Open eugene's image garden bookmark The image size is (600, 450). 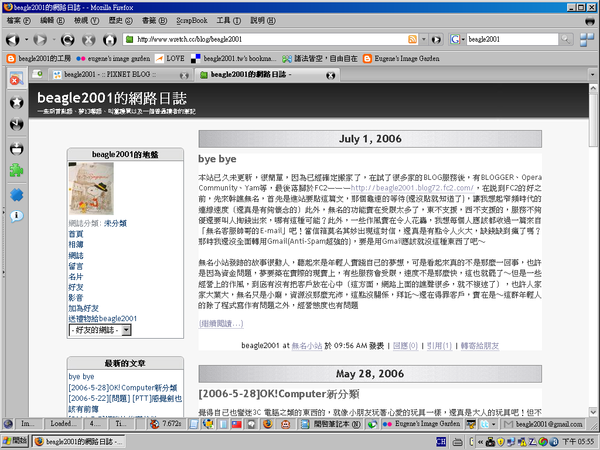click(113, 59)
